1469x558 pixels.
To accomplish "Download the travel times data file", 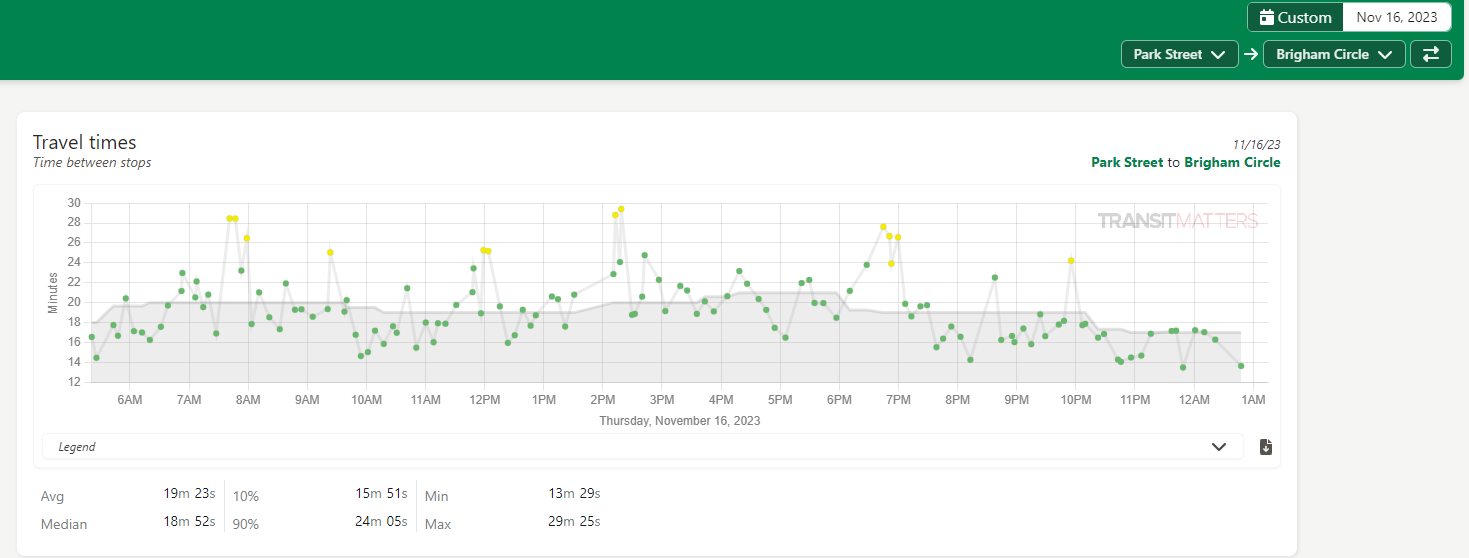I will click(x=1265, y=447).
